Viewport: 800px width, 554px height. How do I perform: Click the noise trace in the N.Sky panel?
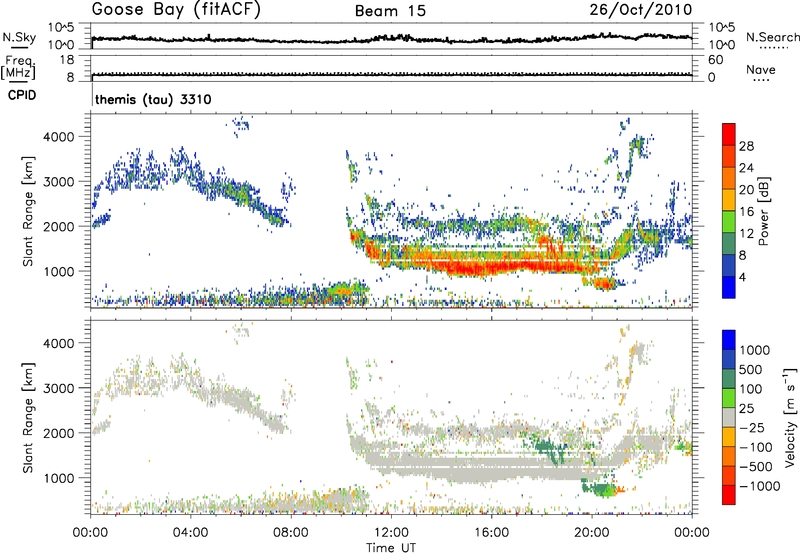(391, 39)
